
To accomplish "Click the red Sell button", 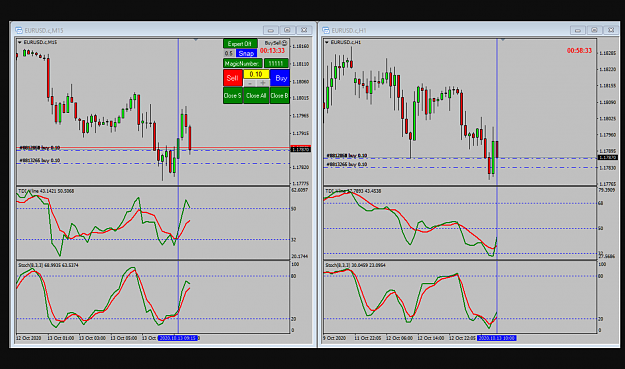I will point(233,78).
